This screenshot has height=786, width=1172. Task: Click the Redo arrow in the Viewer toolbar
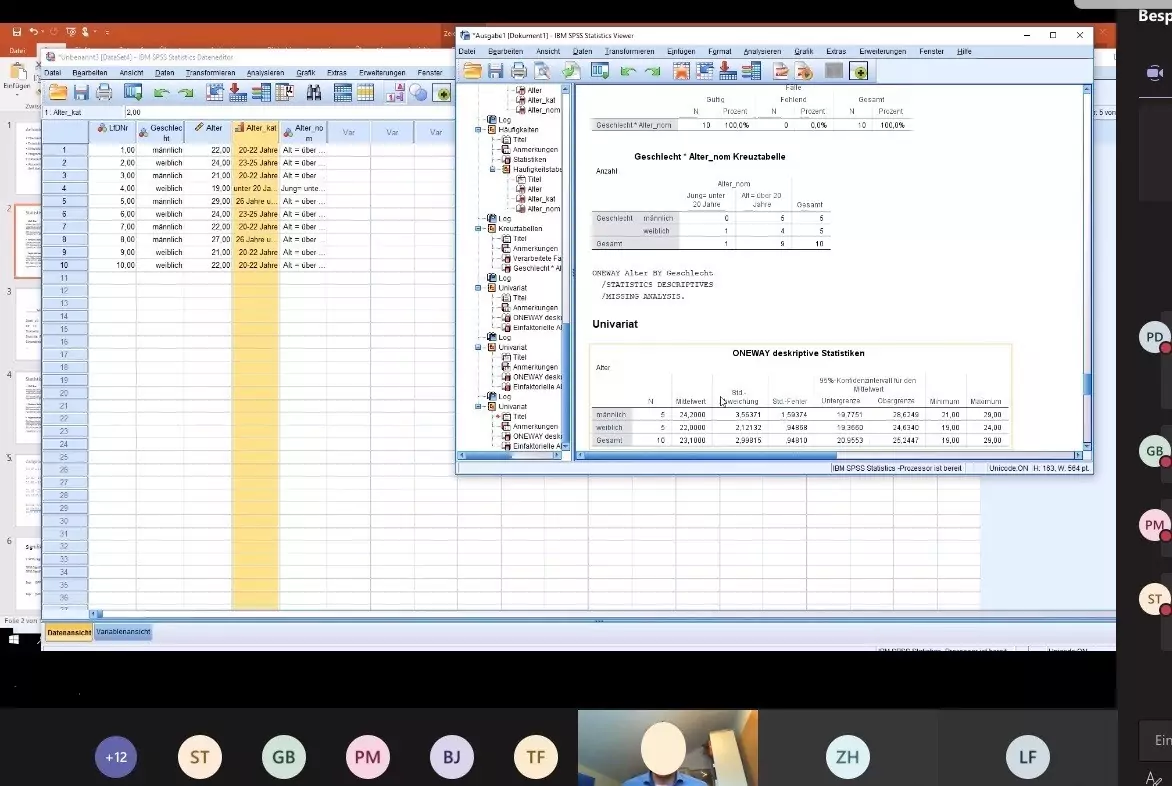click(653, 71)
